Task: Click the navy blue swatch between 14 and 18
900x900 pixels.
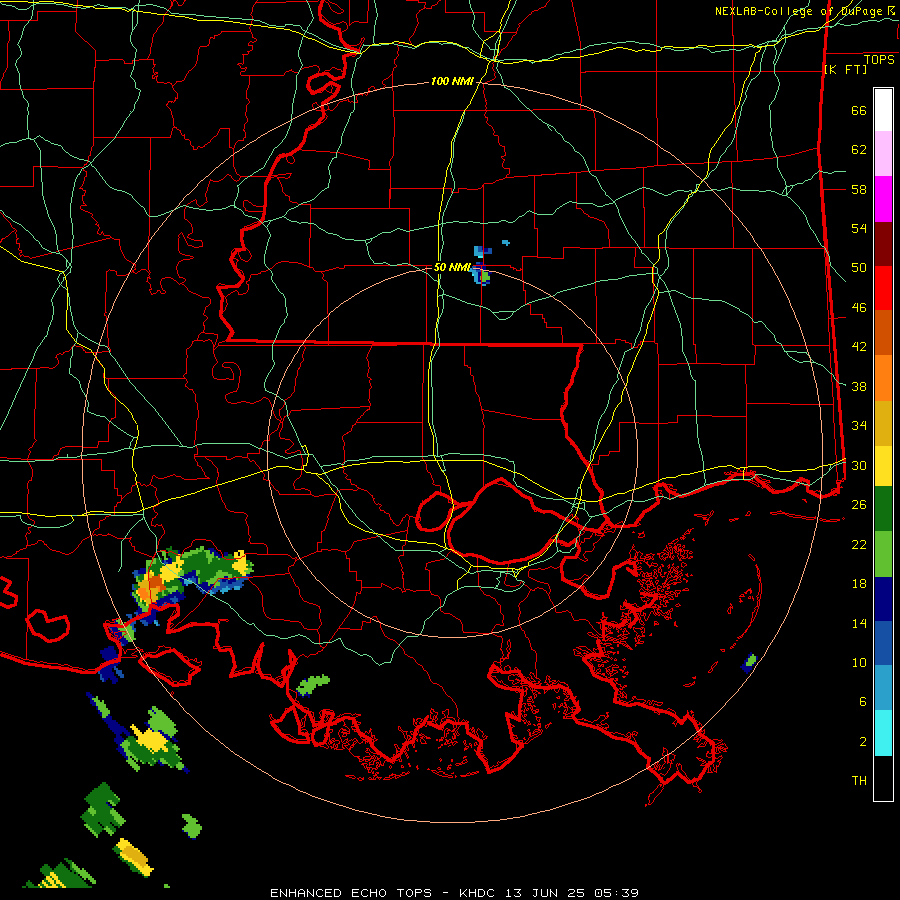Action: tap(883, 599)
